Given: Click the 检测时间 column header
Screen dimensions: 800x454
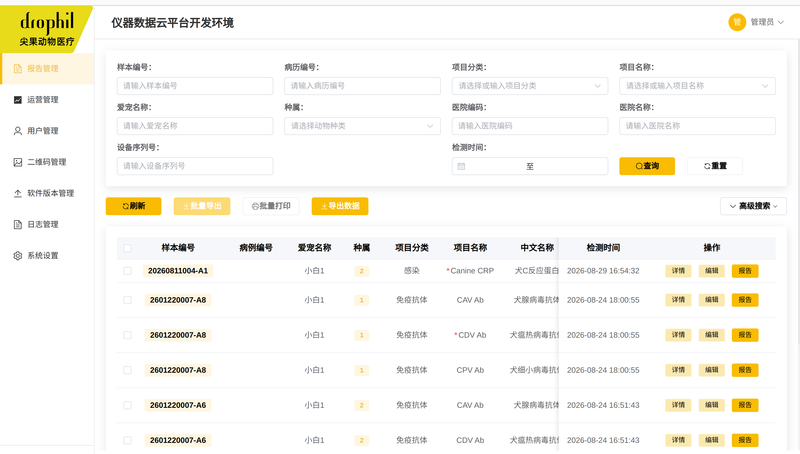Looking at the screenshot, I should point(603,248).
